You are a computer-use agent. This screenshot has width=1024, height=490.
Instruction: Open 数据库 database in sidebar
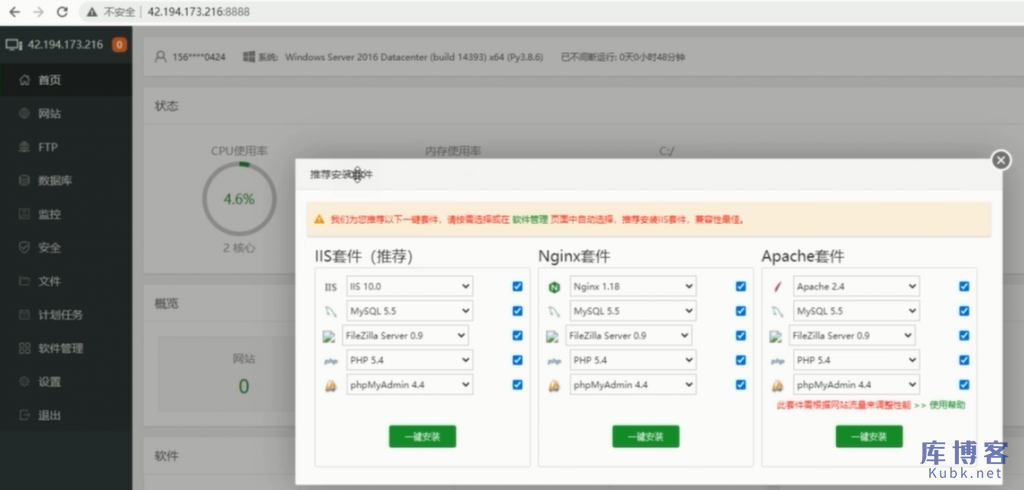click(66, 181)
